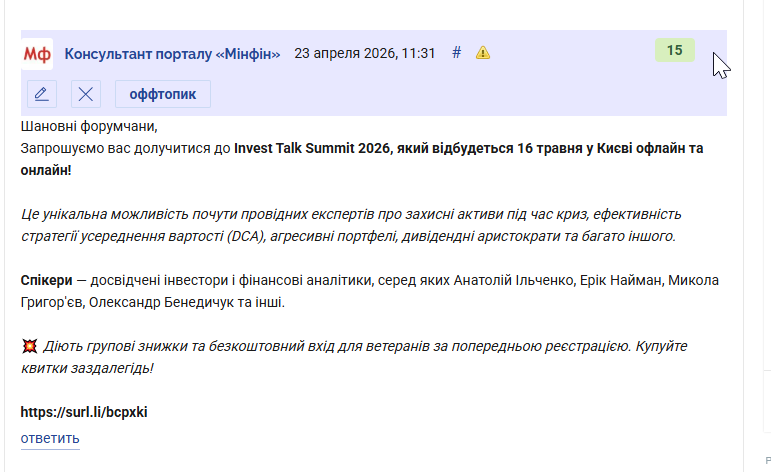This screenshot has height=472, width=771.
Task: Delete the post with X icon
Action: coord(86,95)
